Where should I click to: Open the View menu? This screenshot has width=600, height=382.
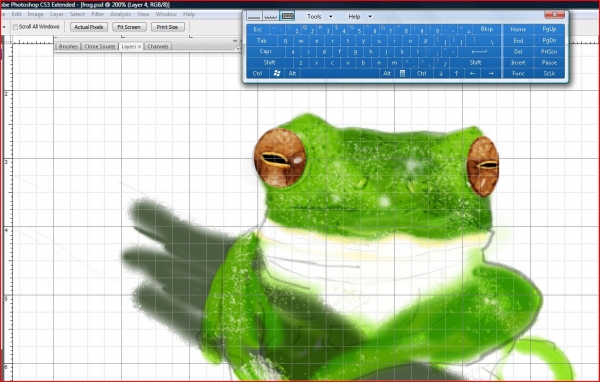click(143, 14)
